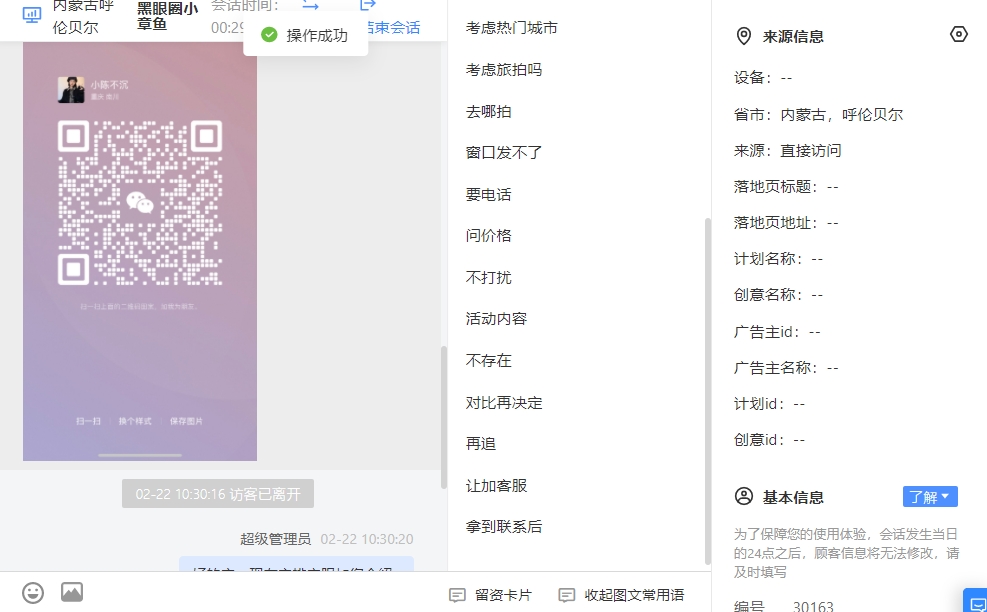Choose the 不存在 quick phrase

coord(488,360)
